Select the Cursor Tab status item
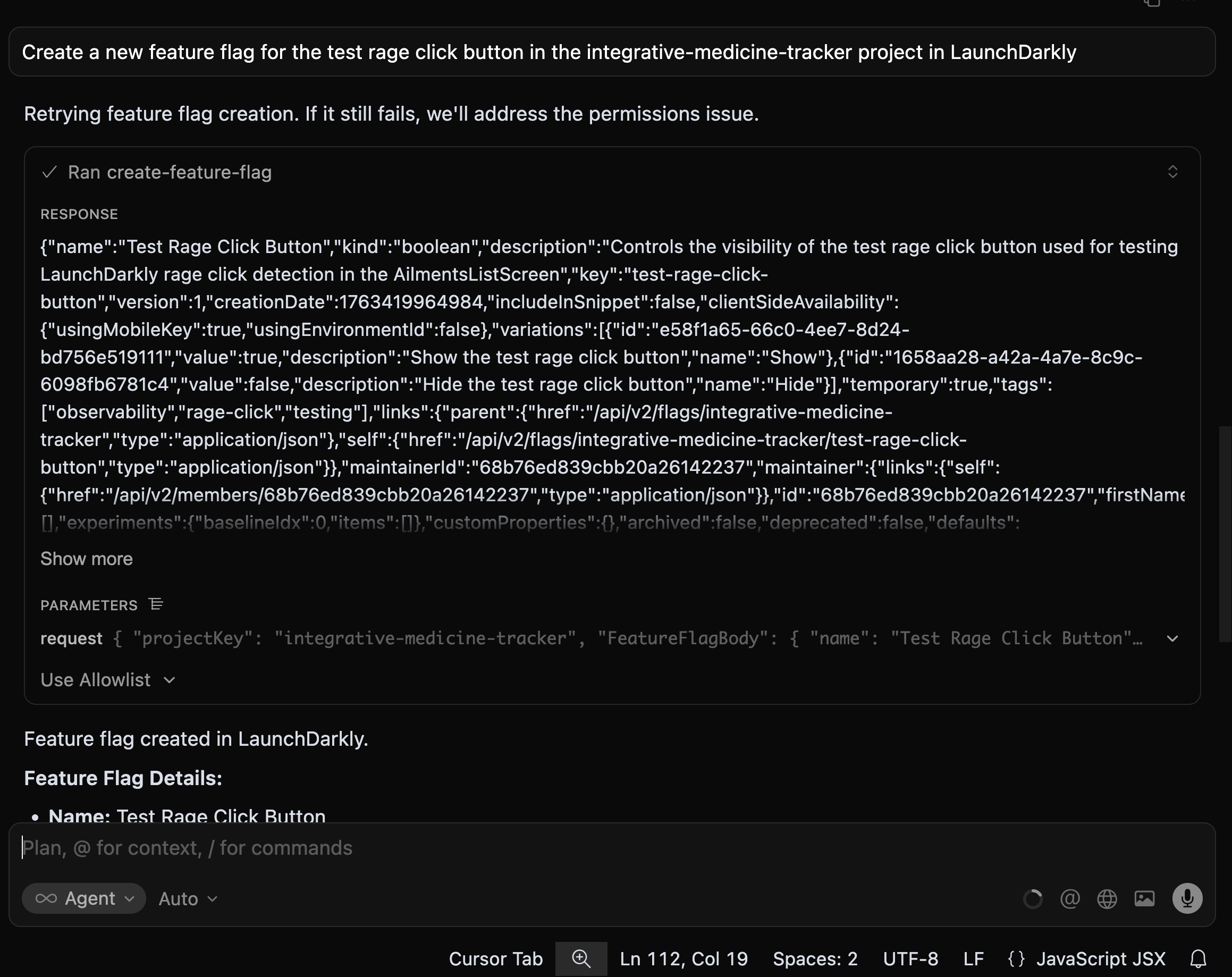Viewport: 1232px width, 977px height. [x=495, y=959]
